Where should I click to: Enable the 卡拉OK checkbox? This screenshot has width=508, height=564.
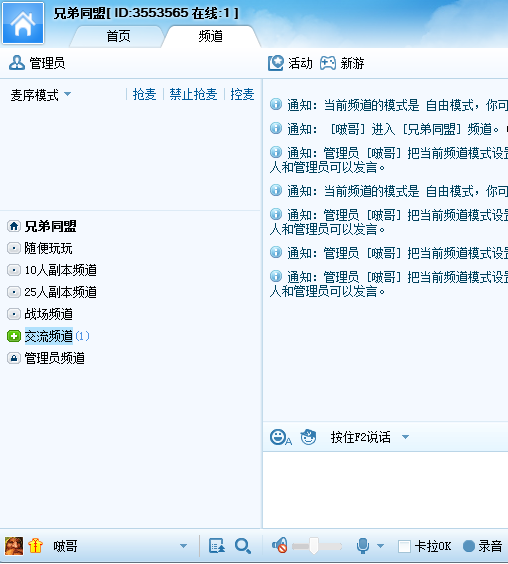404,546
